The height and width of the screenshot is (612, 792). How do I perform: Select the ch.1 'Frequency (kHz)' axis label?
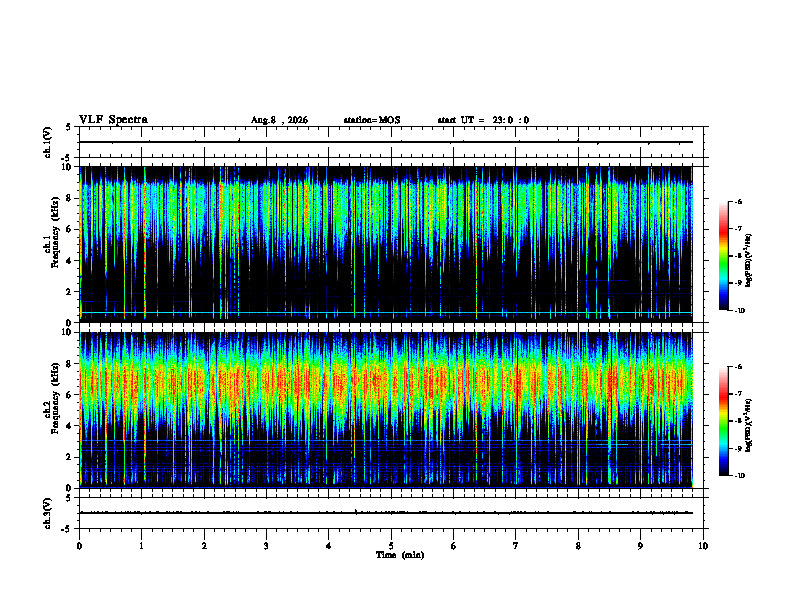tap(55, 232)
